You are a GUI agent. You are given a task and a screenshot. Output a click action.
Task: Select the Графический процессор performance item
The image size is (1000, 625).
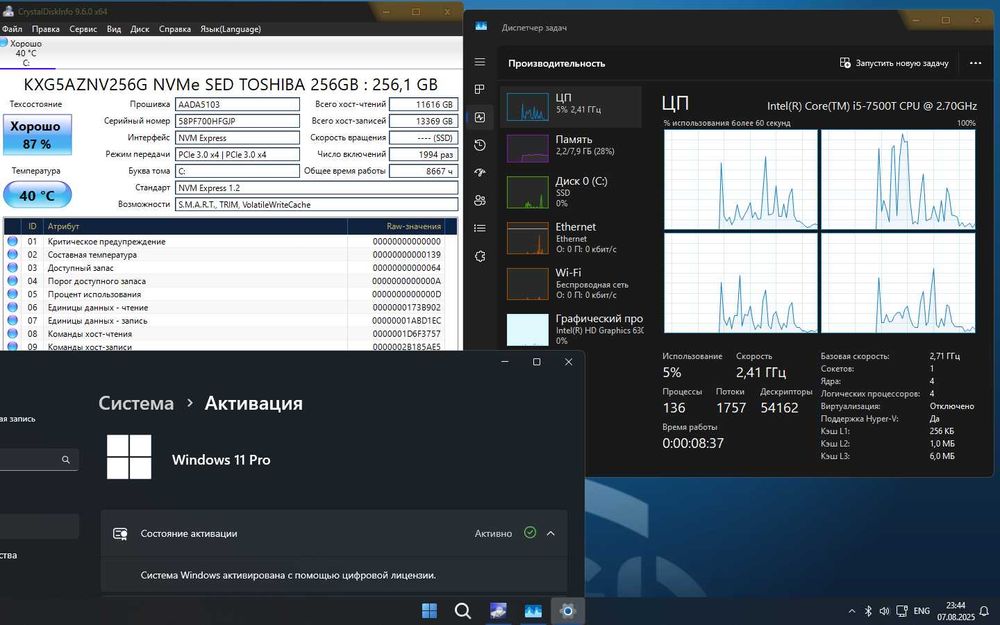tap(571, 329)
